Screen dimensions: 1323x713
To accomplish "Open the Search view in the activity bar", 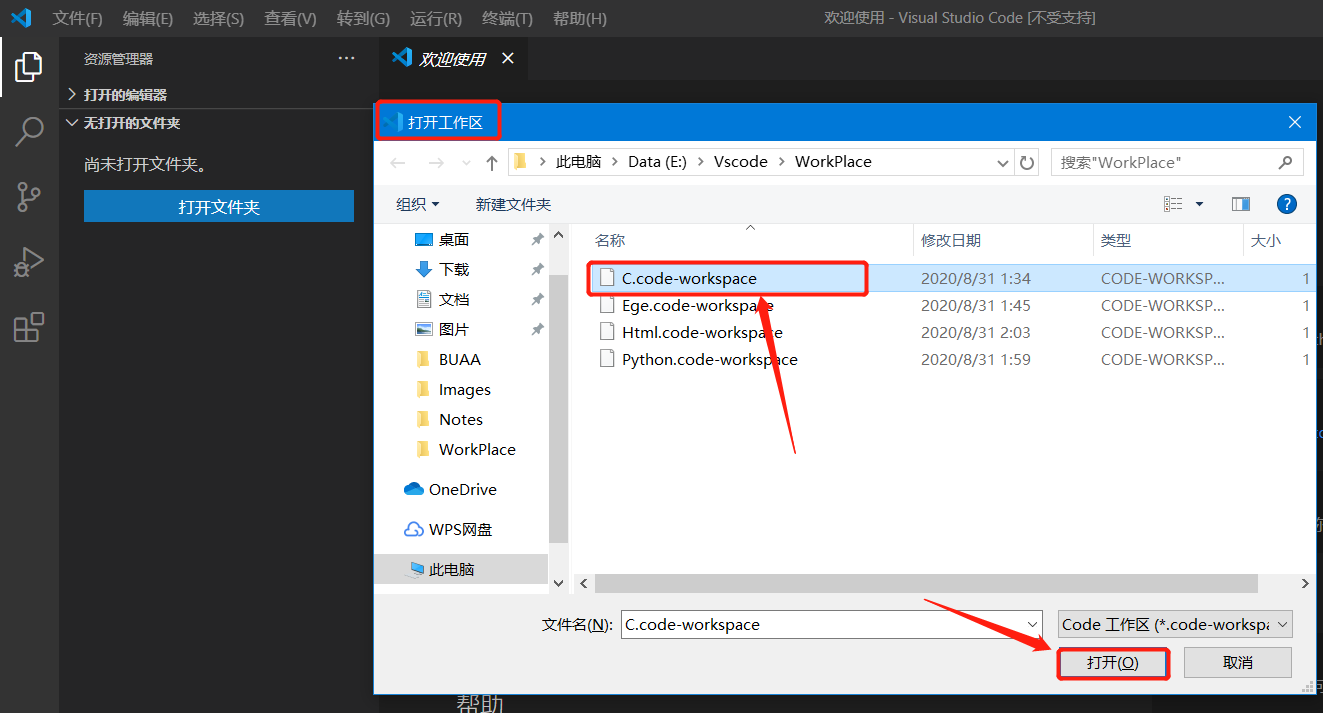I will (29, 131).
